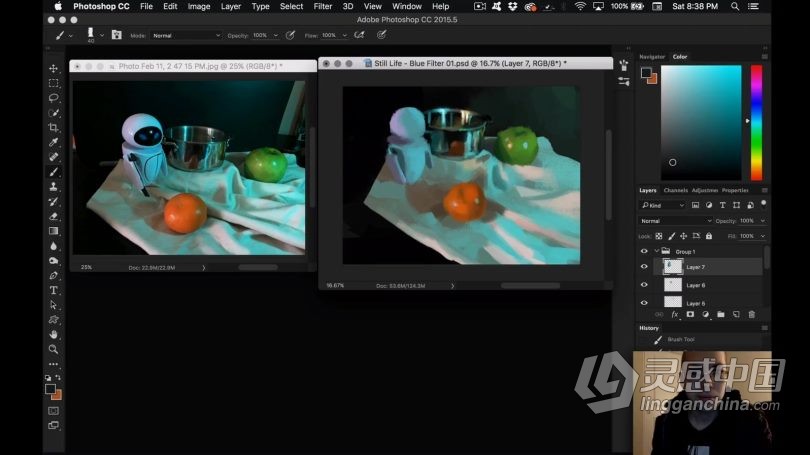Viewport: 810px width, 455px height.
Task: Select the History Brush tool
Action: click(53, 201)
